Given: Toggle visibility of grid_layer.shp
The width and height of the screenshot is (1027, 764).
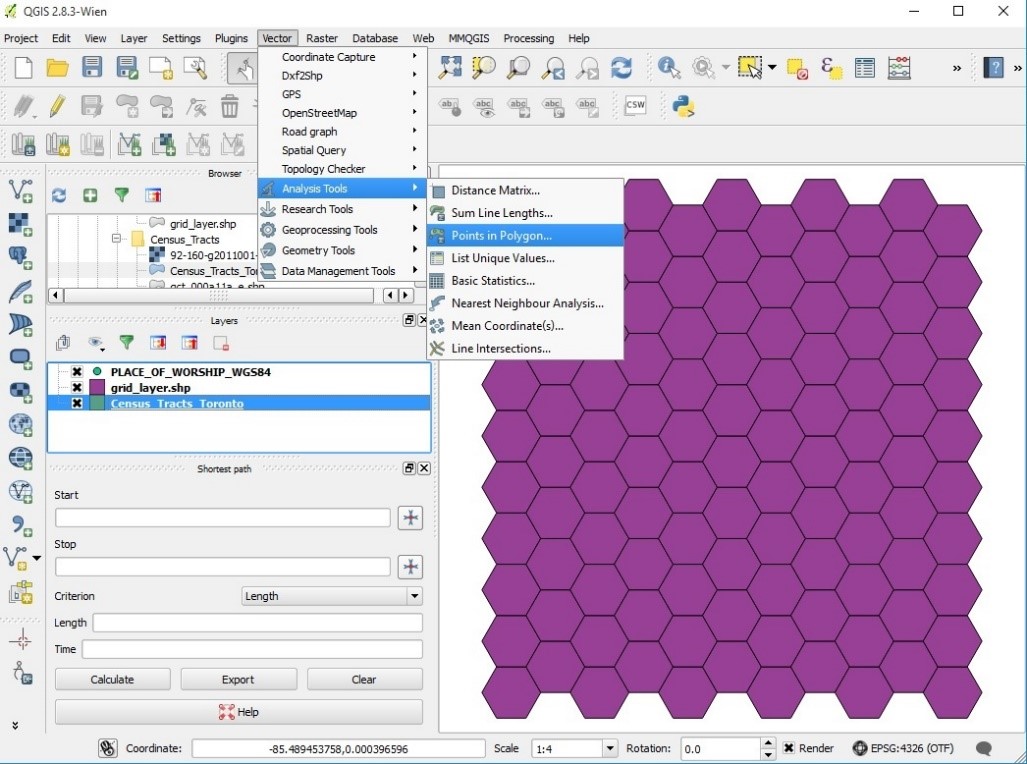Looking at the screenshot, I should click(77, 388).
